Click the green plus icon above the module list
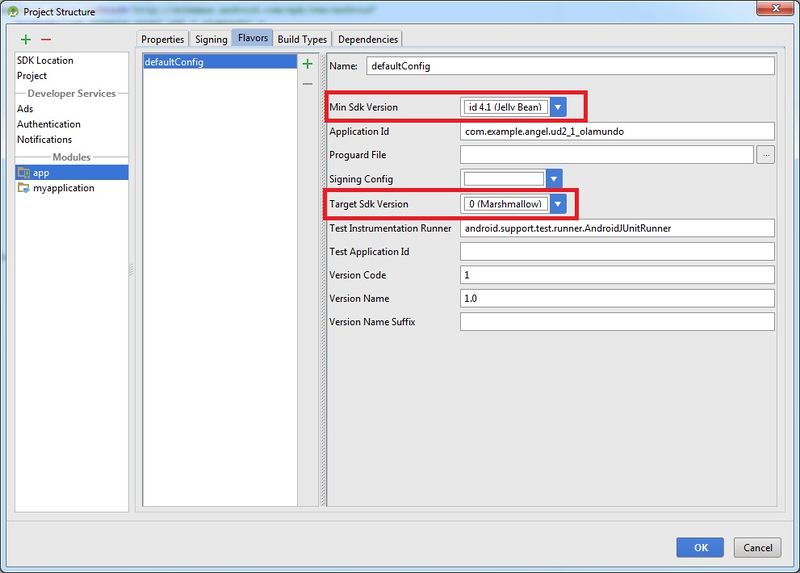The height and width of the screenshot is (573, 800). (26, 39)
